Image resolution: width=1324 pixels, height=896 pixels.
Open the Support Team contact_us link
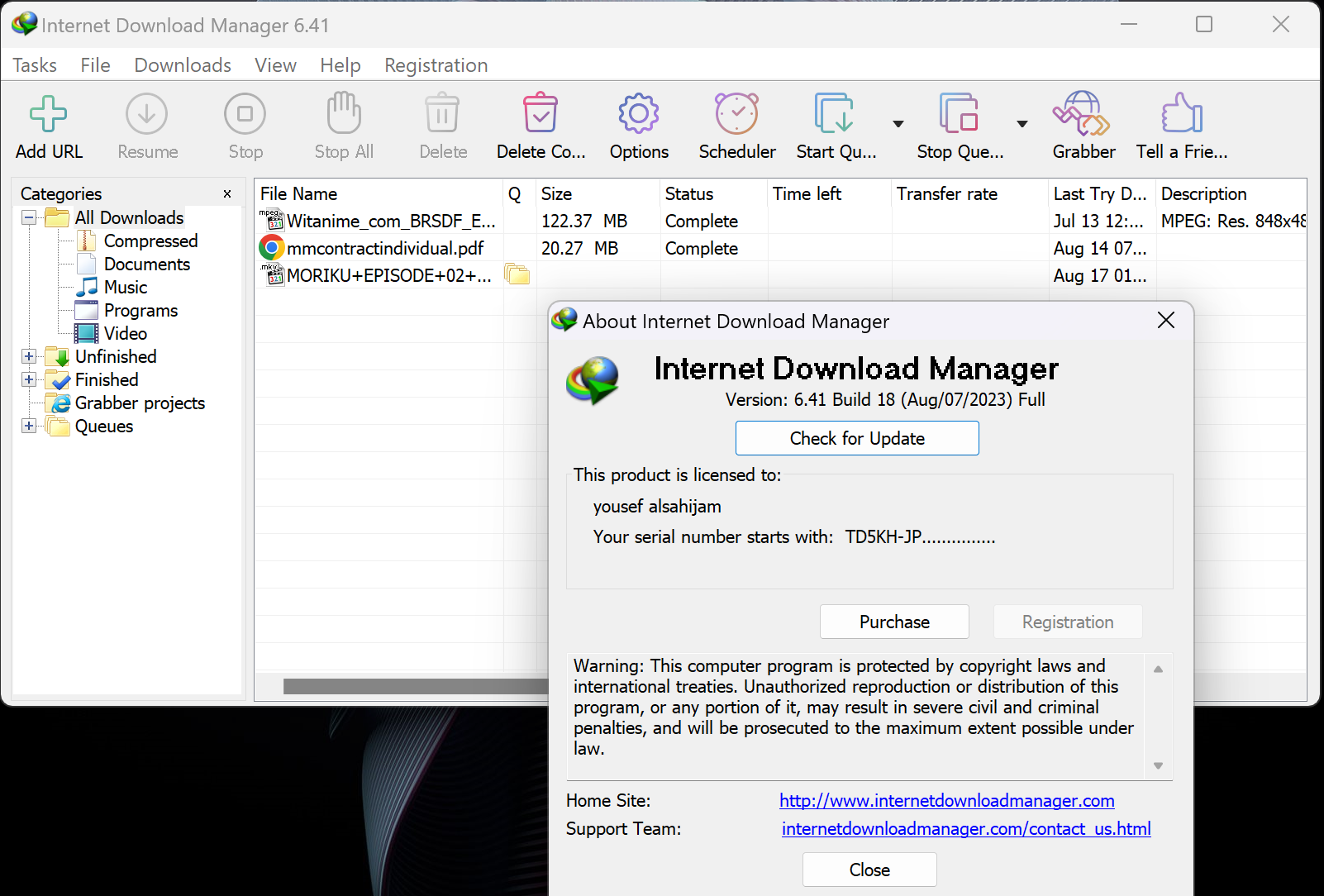966,829
